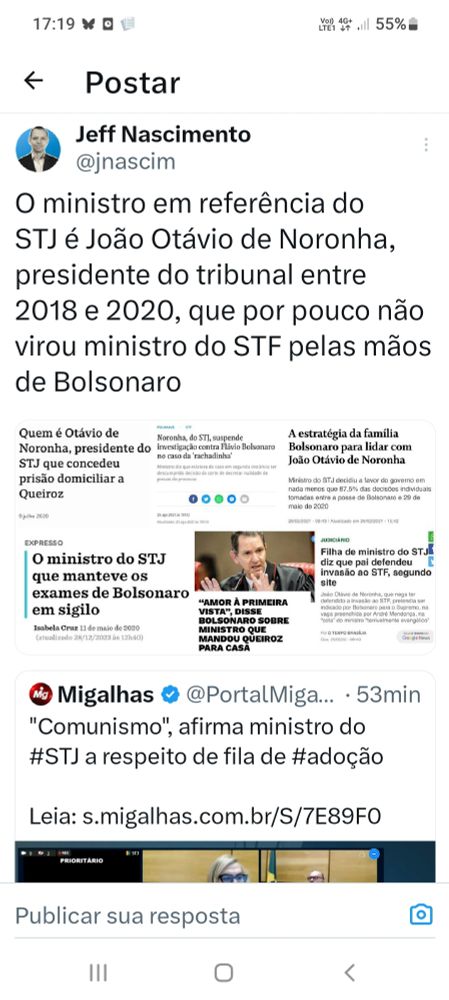449x1000 pixels.
Task: Tap Android home button
Action: click(x=223, y=972)
